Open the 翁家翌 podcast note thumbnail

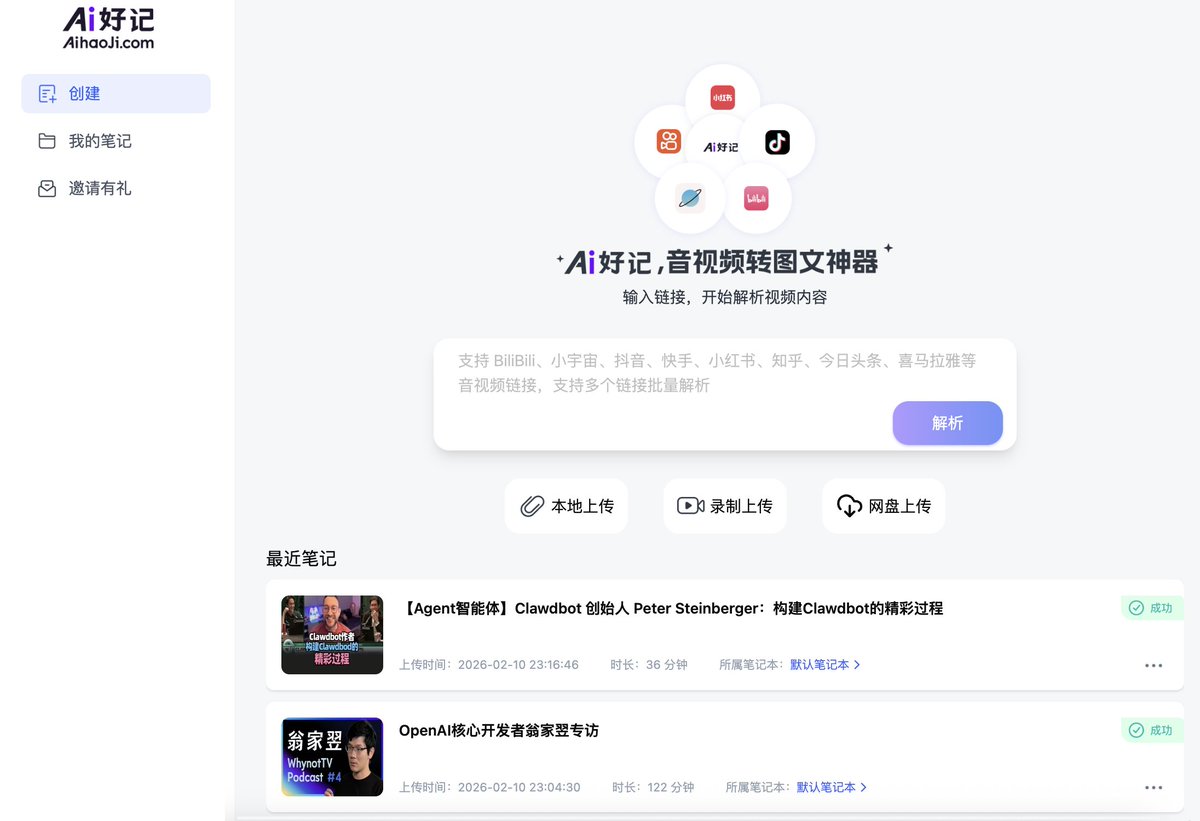(x=332, y=757)
